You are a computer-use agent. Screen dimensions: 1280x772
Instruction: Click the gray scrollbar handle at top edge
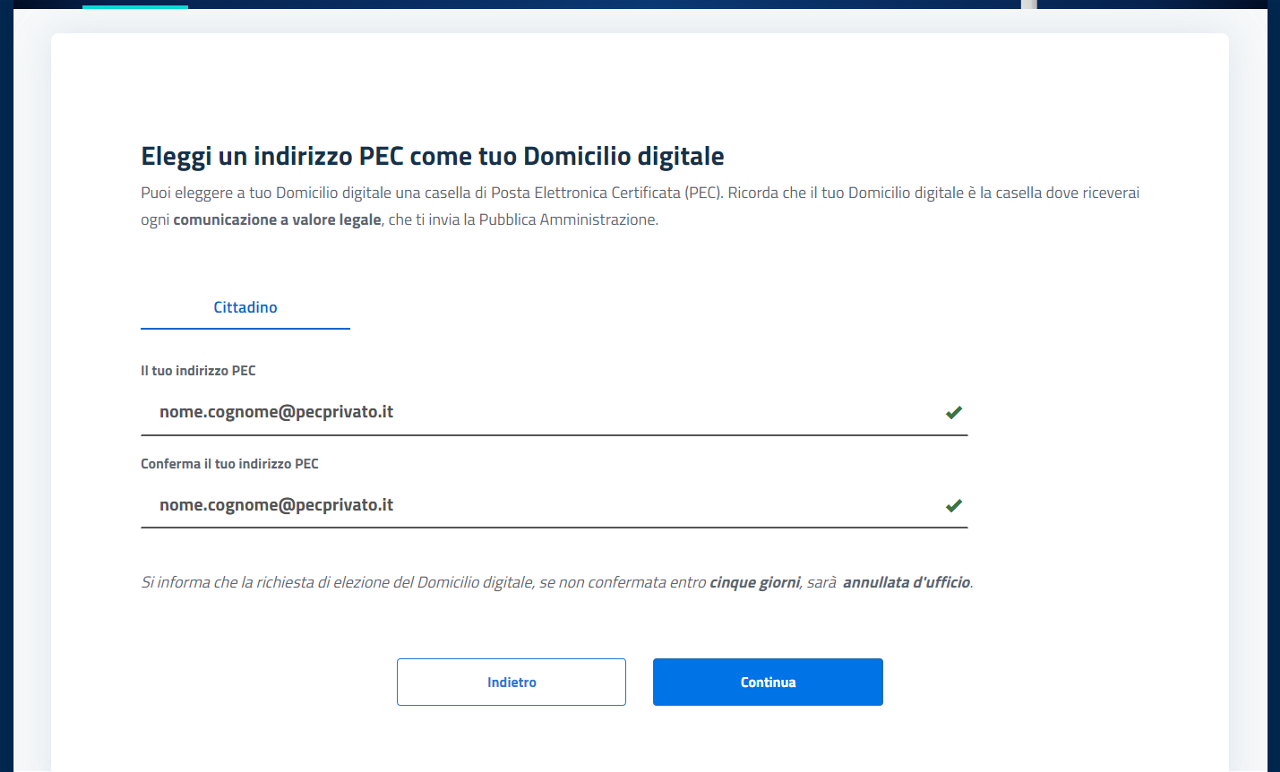[1028, 4]
